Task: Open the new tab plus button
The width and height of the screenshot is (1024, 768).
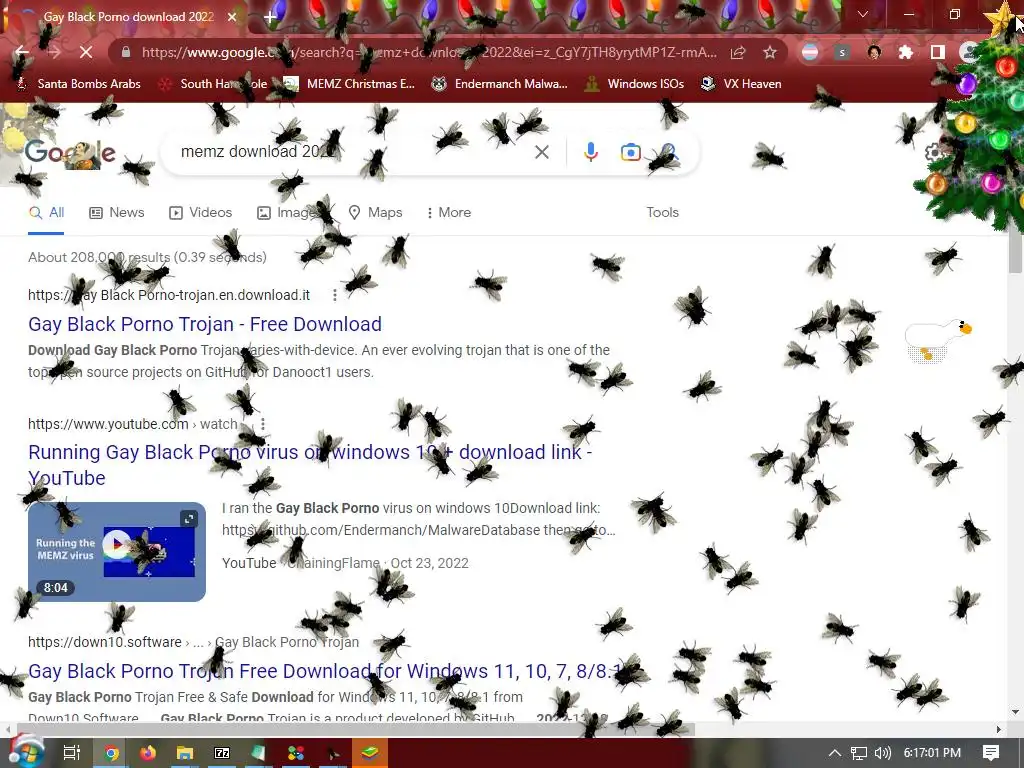Action: (x=270, y=18)
